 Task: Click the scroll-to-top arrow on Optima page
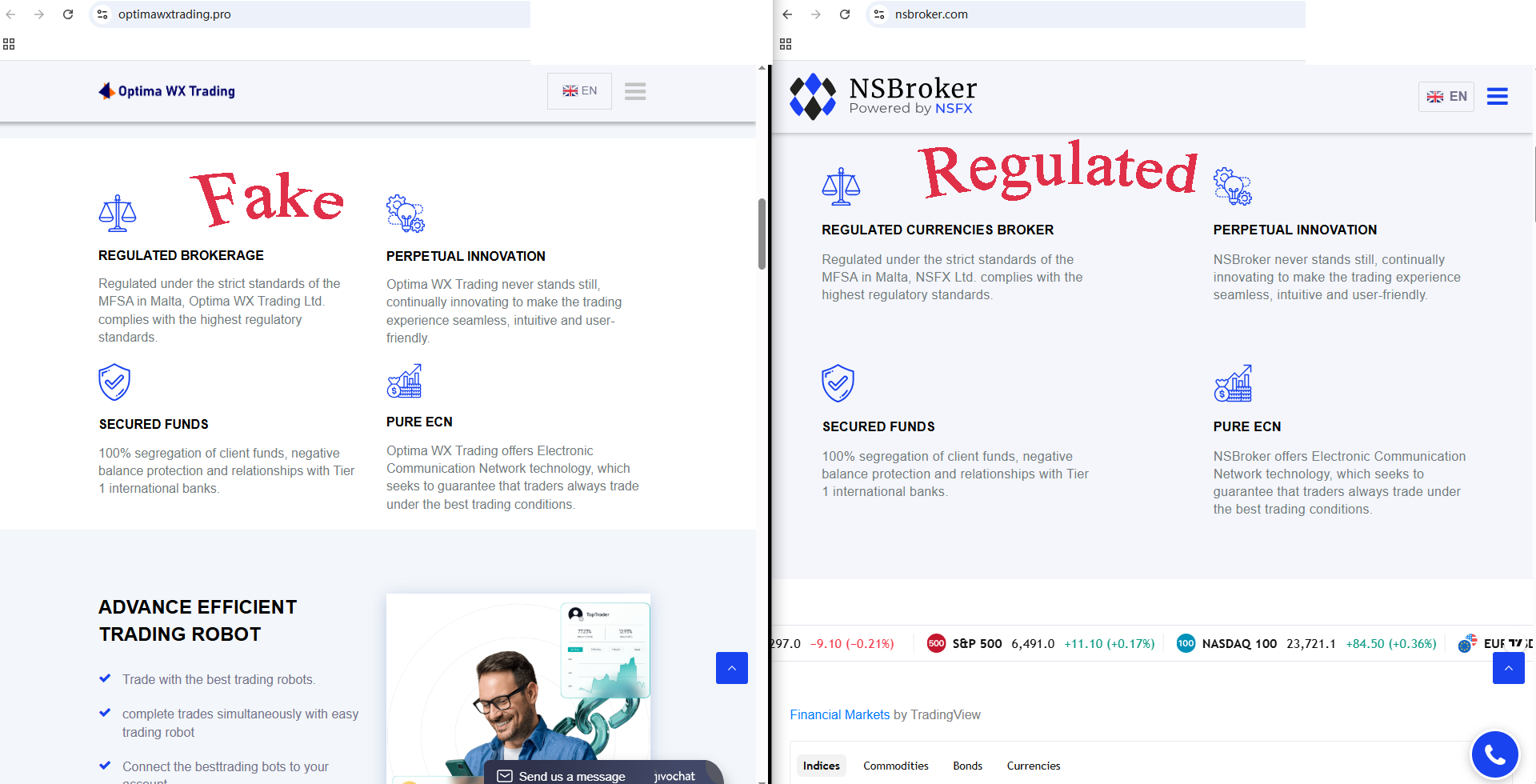point(731,668)
